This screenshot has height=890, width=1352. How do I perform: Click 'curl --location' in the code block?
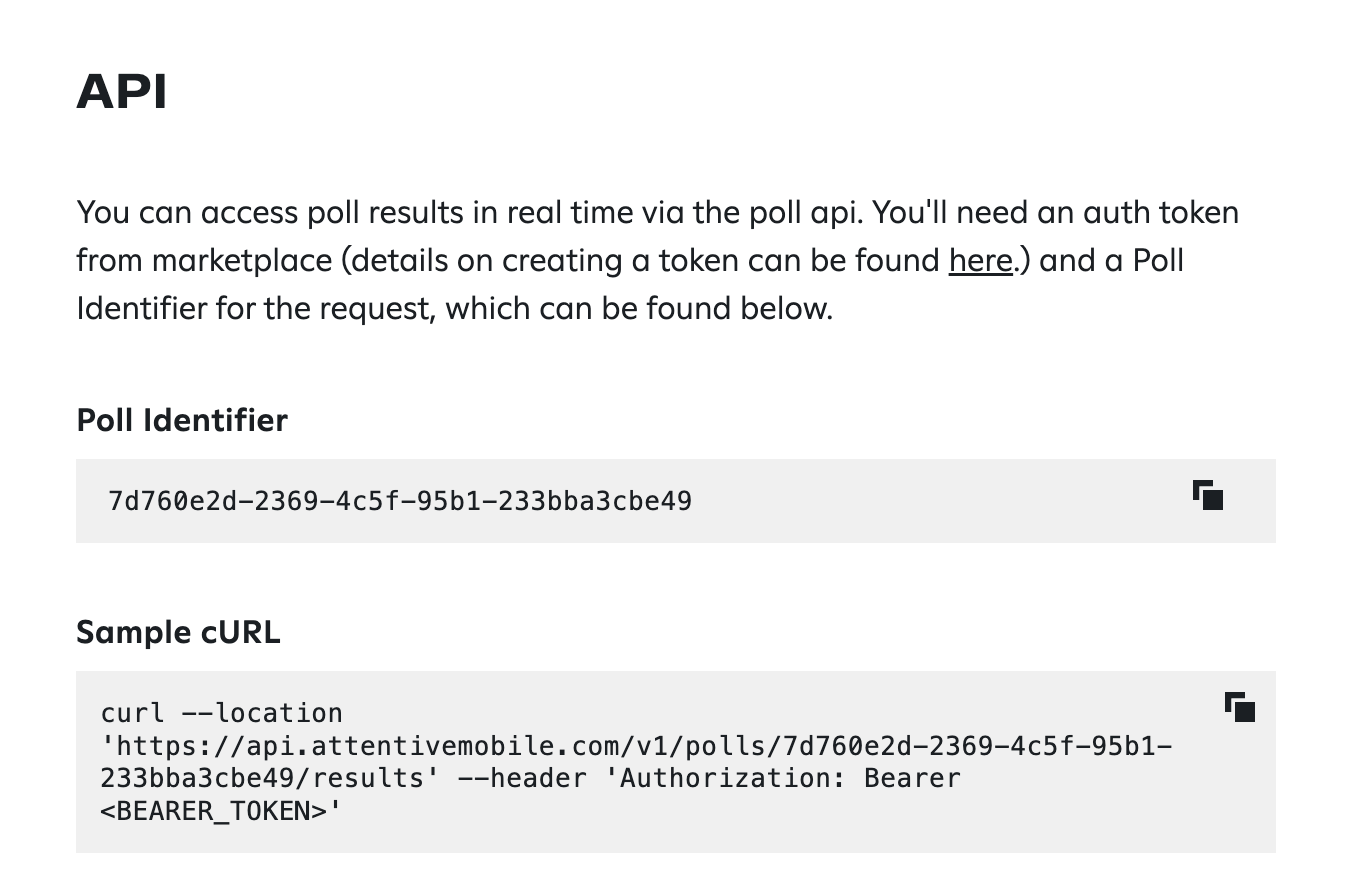pos(221,714)
